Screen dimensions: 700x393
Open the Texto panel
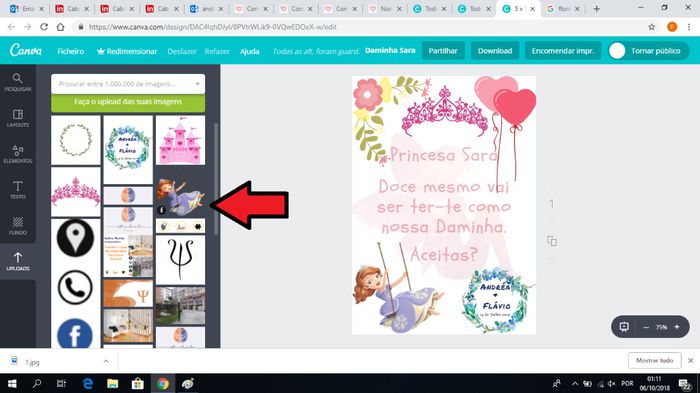click(17, 190)
